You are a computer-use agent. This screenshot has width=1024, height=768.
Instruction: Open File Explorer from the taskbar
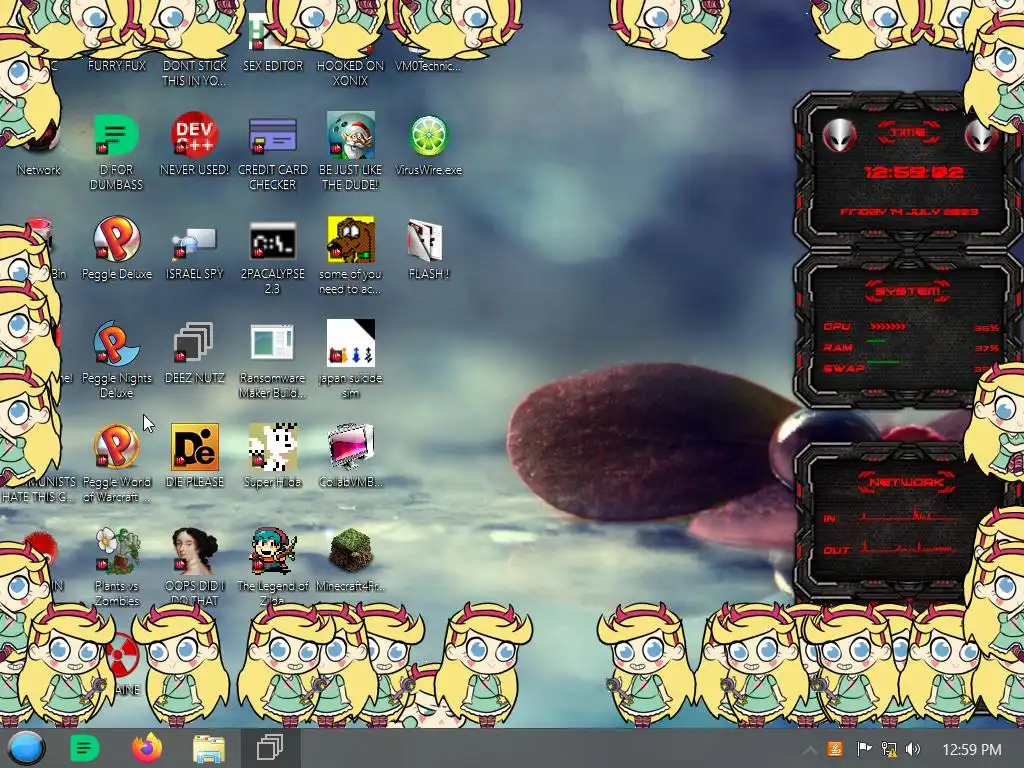click(x=209, y=749)
